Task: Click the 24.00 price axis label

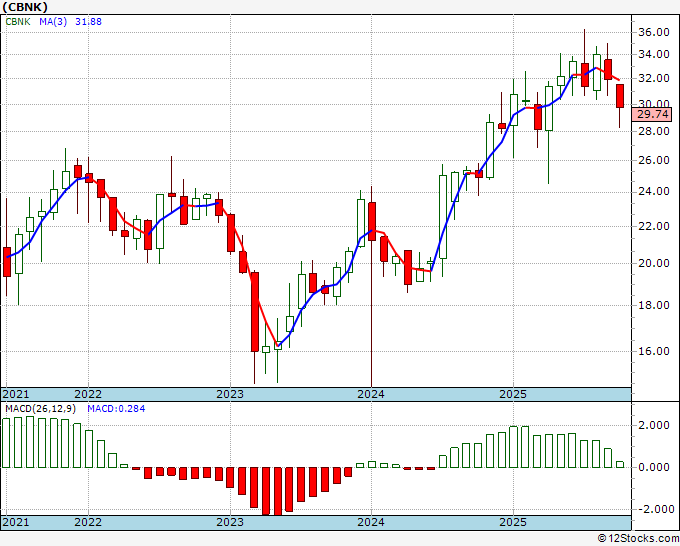Action: coord(654,191)
